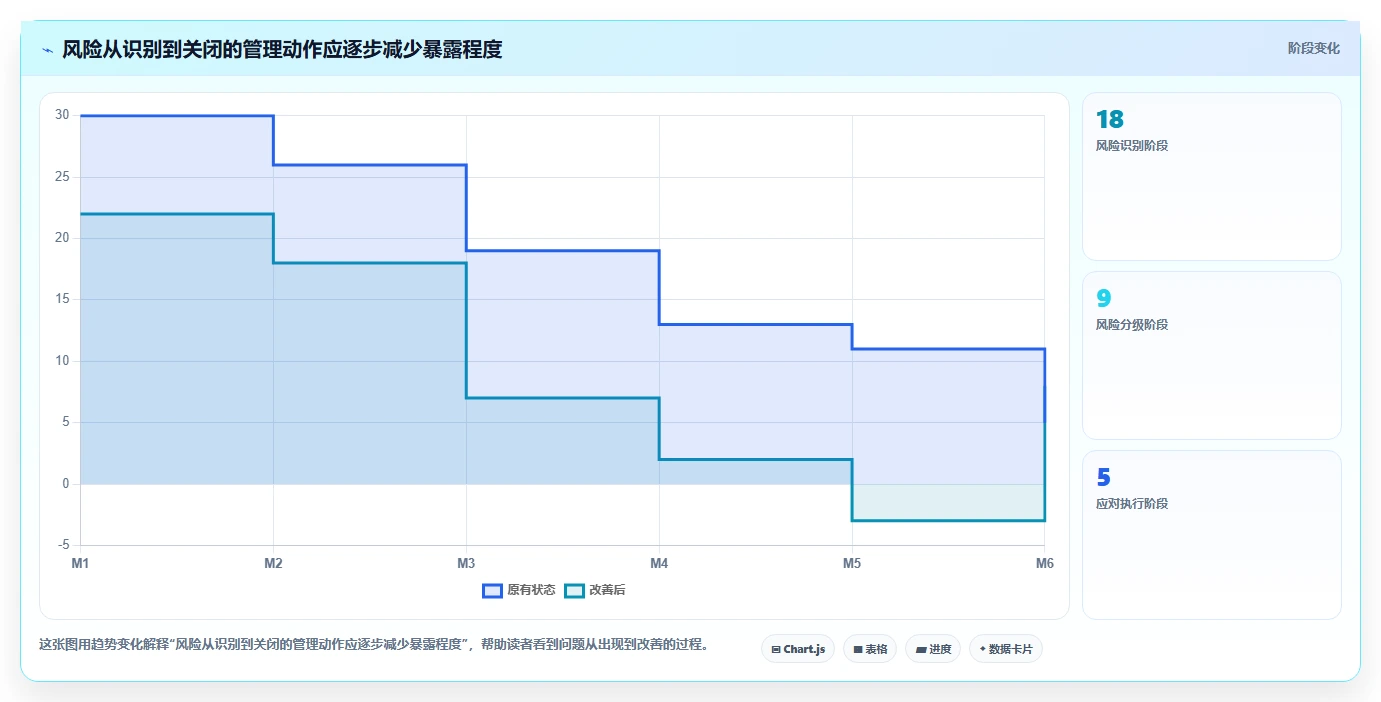
Task: Click the 25 y-axis label
Action: (62, 177)
